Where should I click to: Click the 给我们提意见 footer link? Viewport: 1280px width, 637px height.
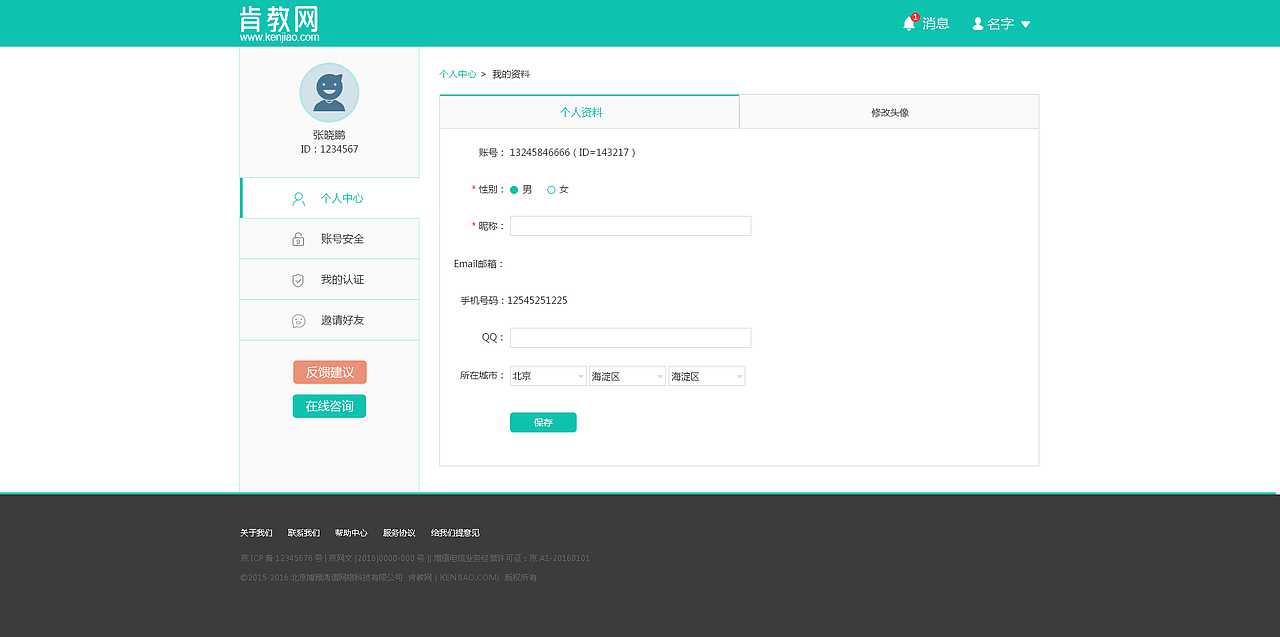coord(455,533)
